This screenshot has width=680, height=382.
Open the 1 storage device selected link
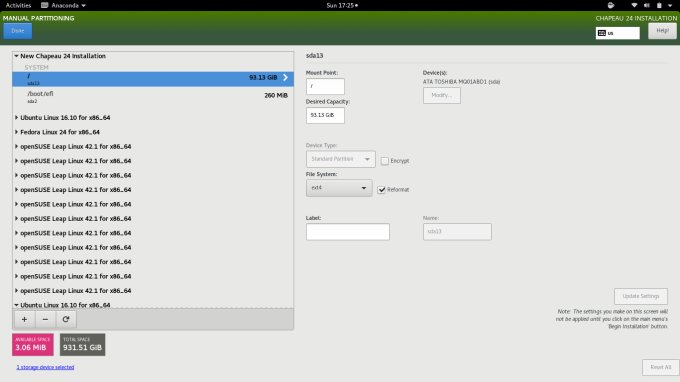pos(45,367)
